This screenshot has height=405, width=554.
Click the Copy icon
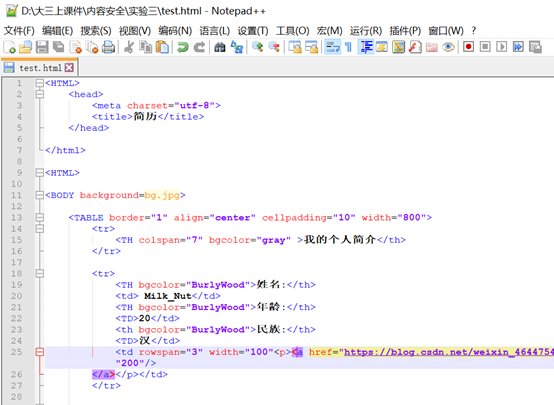click(146, 47)
